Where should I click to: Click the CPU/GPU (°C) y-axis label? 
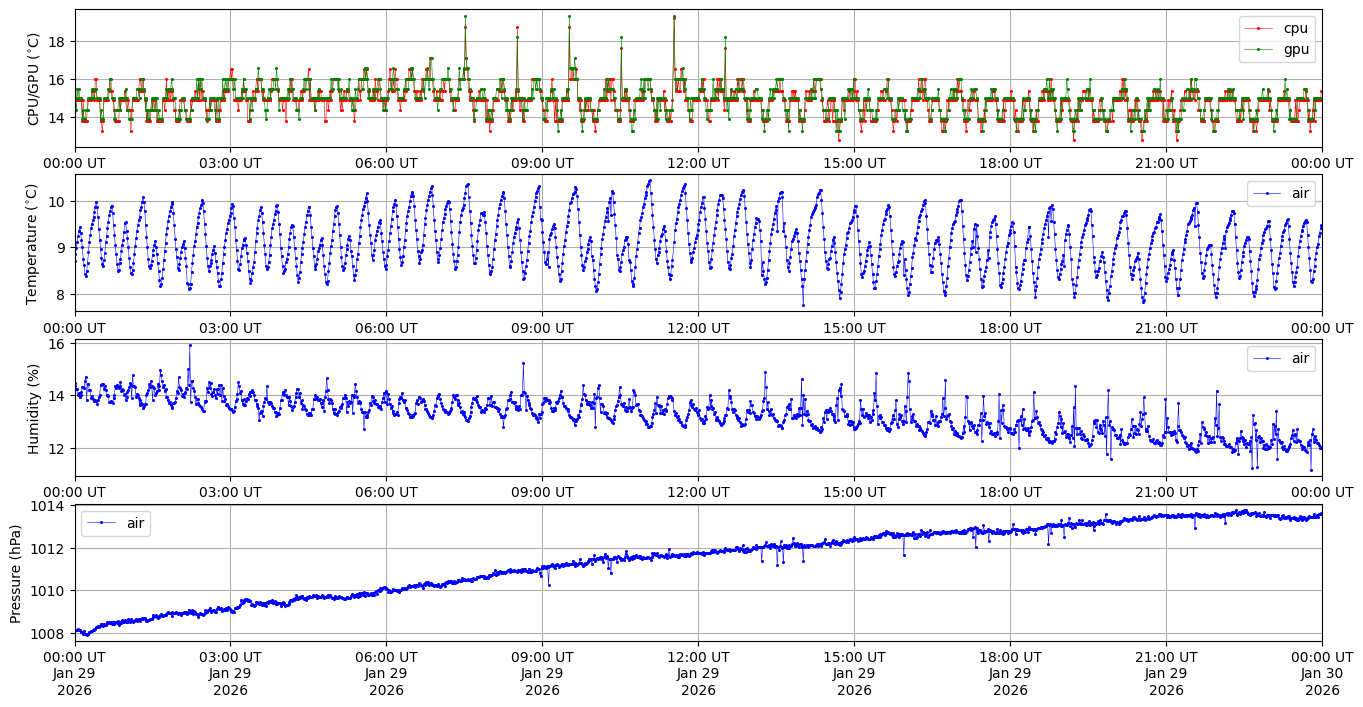(34, 78)
